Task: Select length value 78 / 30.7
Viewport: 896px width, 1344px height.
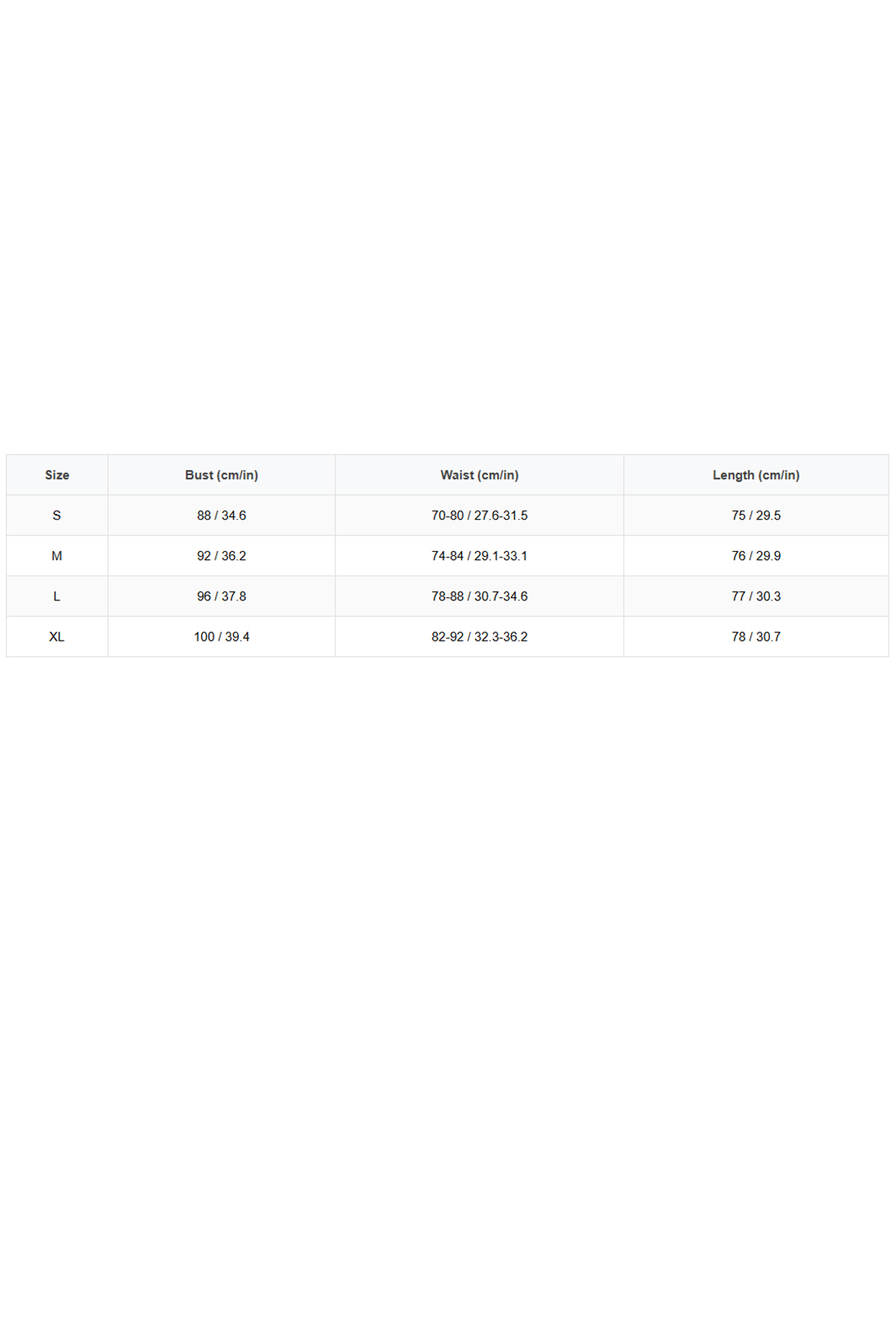Action: tap(756, 637)
